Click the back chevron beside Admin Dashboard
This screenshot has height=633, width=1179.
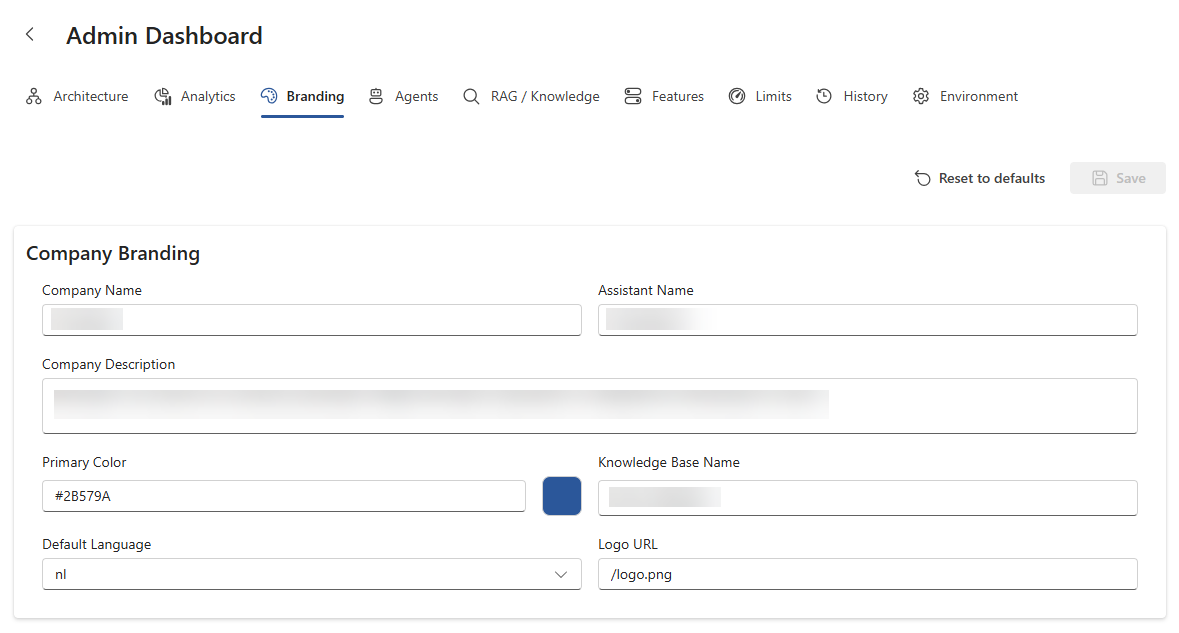pos(29,33)
